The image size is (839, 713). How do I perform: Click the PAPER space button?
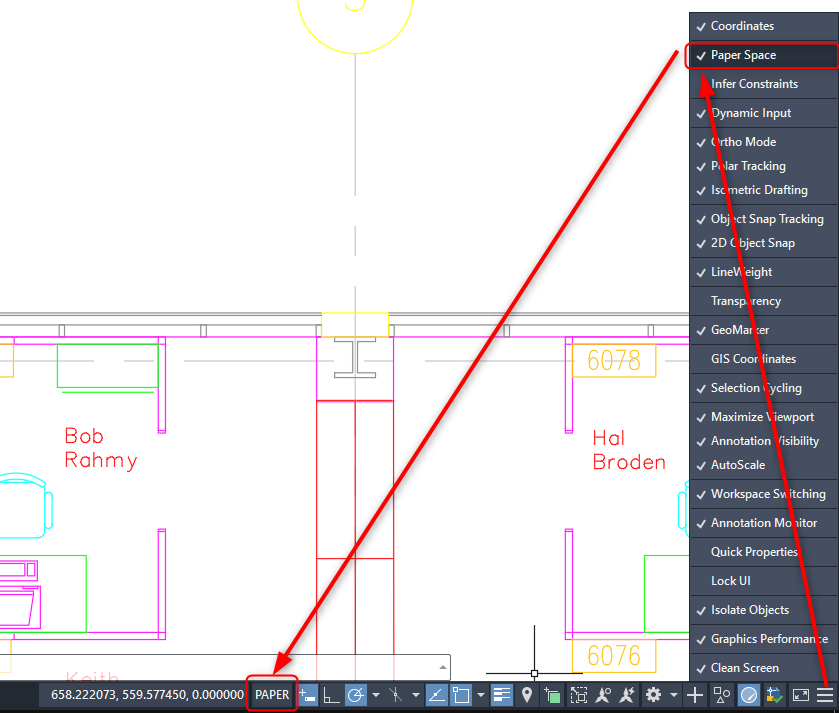[272, 694]
